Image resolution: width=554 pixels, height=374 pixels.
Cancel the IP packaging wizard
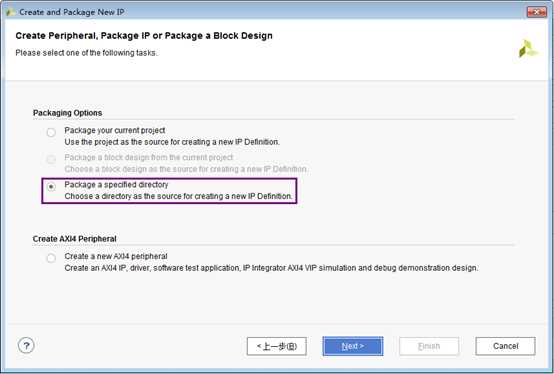tap(505, 346)
